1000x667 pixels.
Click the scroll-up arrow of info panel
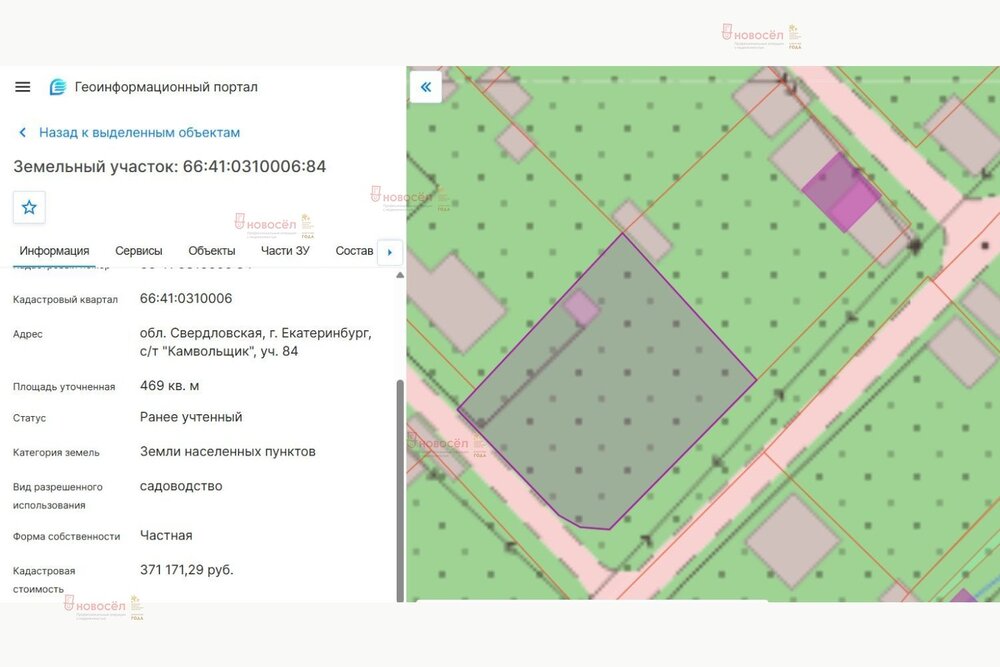(x=400, y=275)
